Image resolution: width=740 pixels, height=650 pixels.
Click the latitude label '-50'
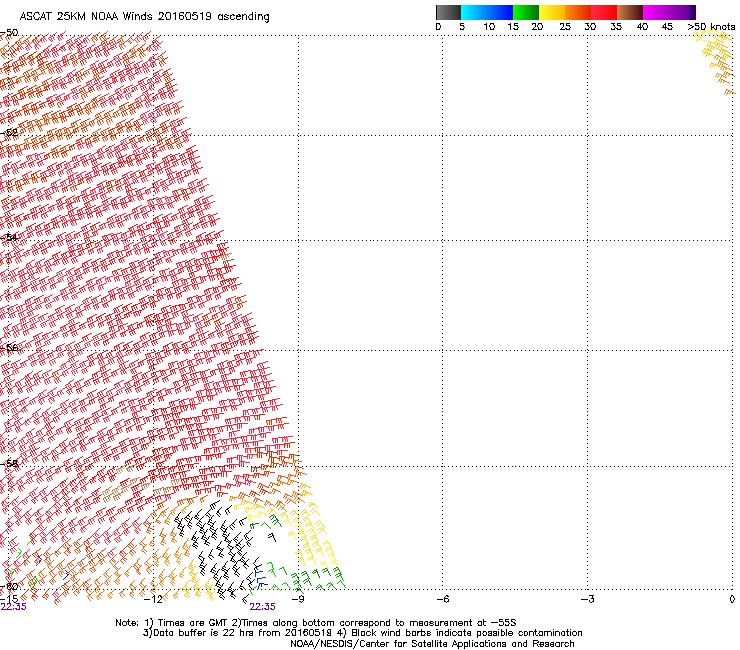point(9,33)
